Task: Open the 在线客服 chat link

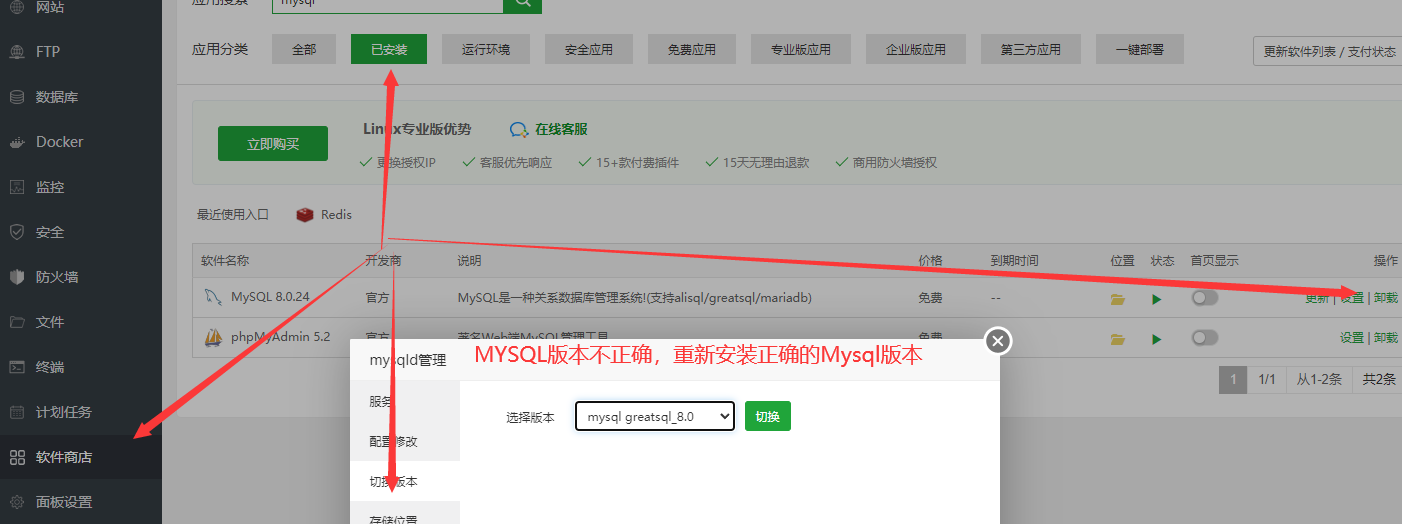Action: [549, 129]
